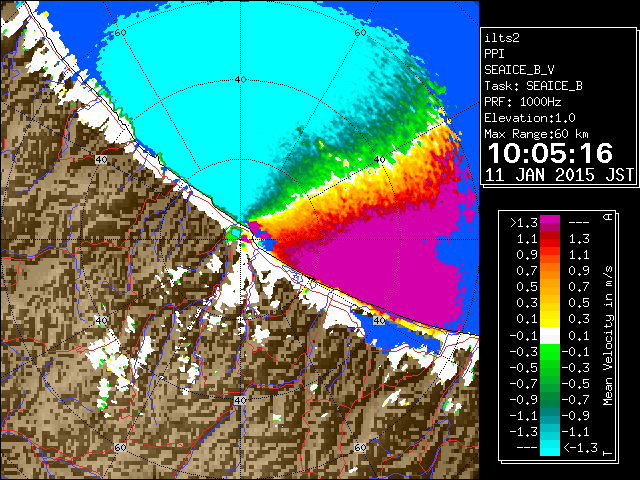Click the "<-1.3" legend label
The image size is (640, 480).
coord(580,448)
